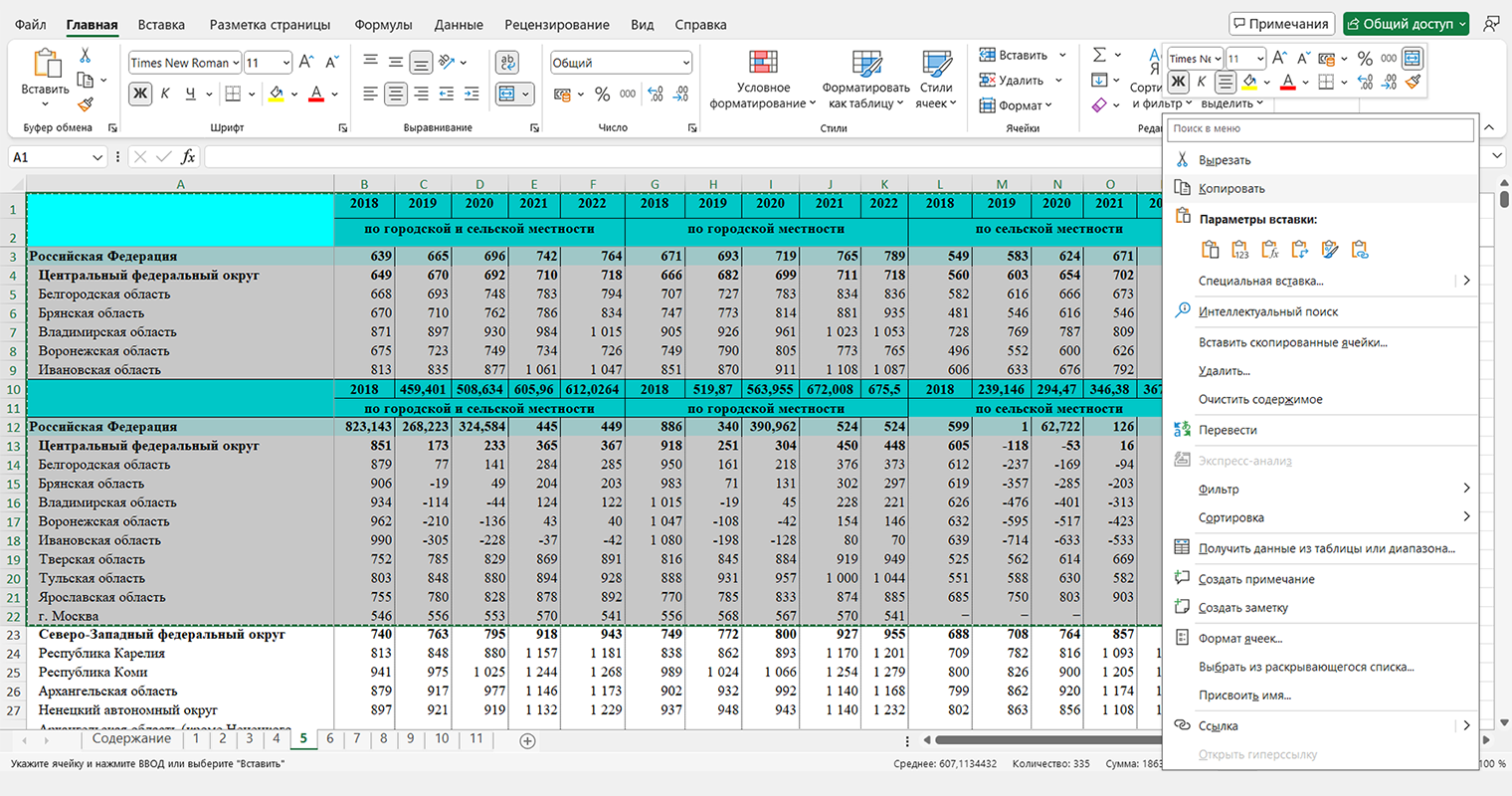Apply the yellow fill color in the mini toolbar
Viewport: 1512px width, 796px height.
coord(1249,82)
